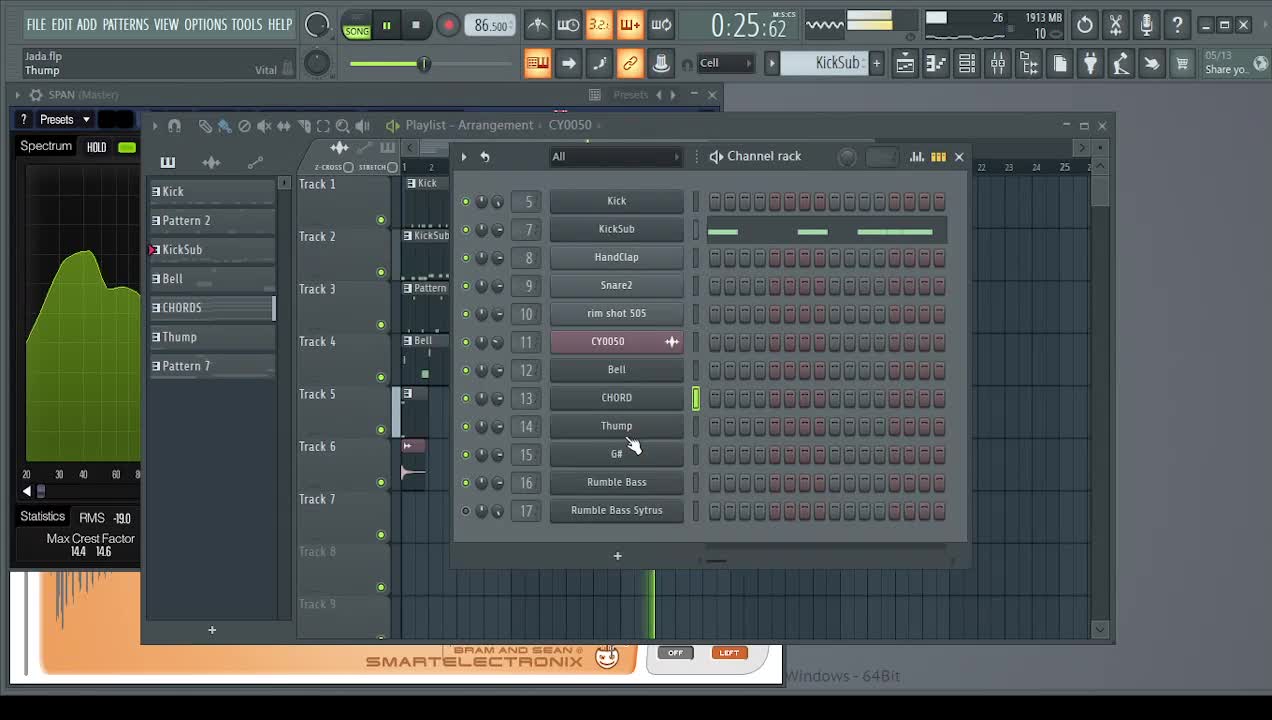Toggle loop recording icon
Screen dimensions: 1272x720
661,25
